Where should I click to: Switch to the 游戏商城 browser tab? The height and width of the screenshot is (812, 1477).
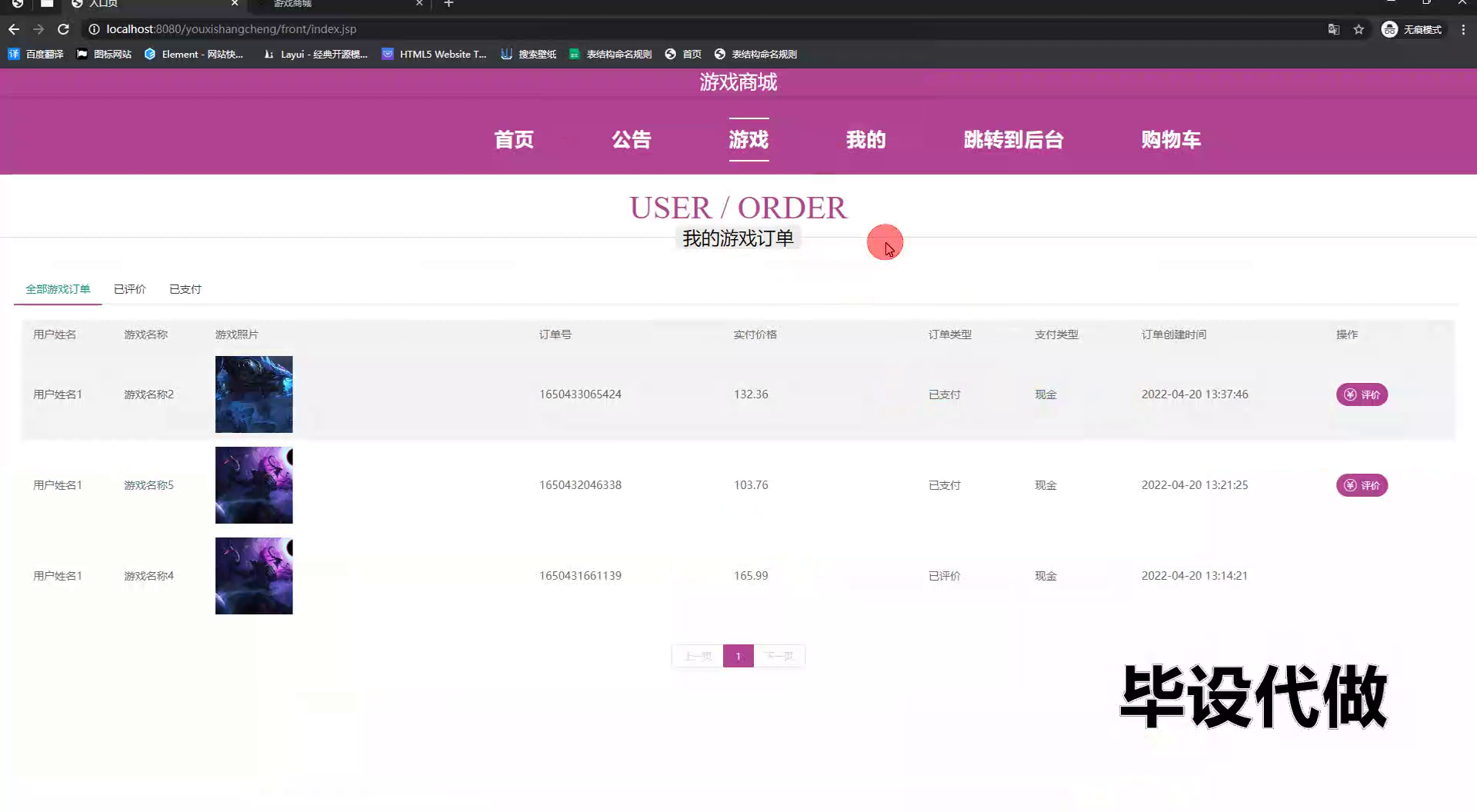click(338, 4)
